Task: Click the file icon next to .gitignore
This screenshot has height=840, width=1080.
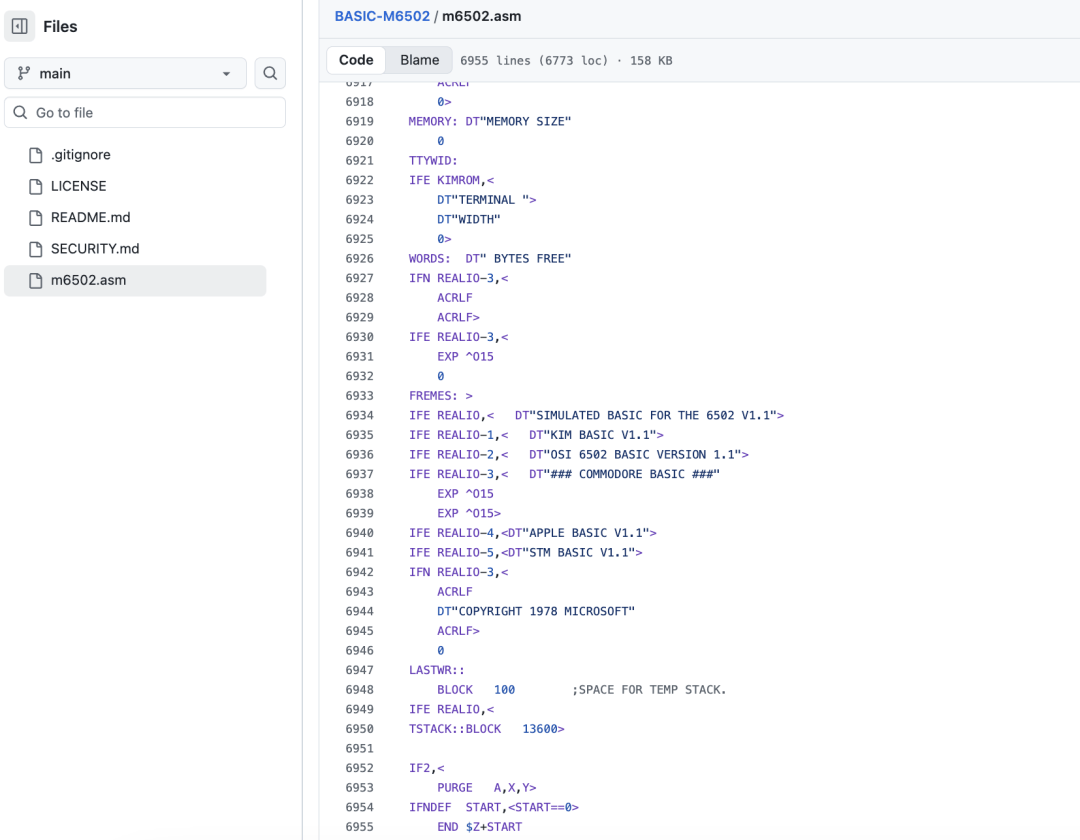Action: 35,155
